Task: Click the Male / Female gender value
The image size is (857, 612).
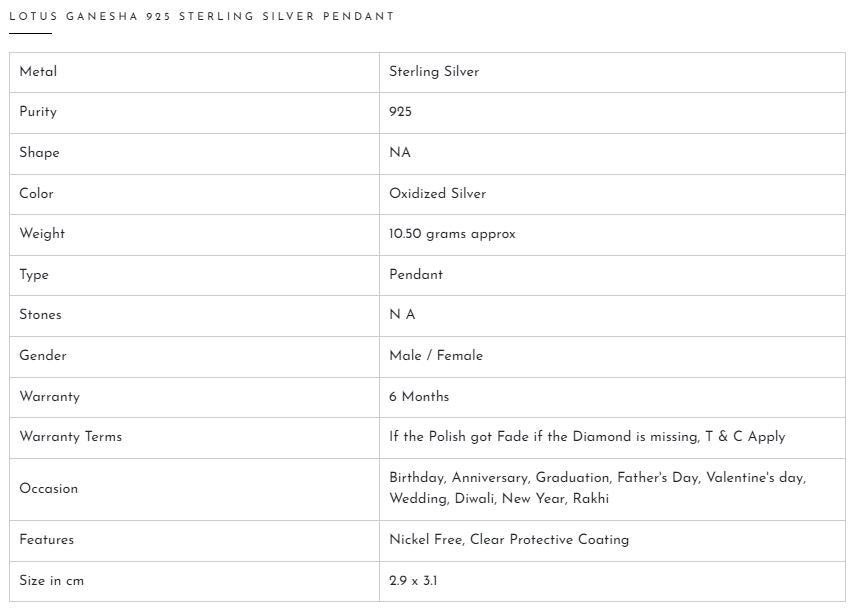Action: 436,355
